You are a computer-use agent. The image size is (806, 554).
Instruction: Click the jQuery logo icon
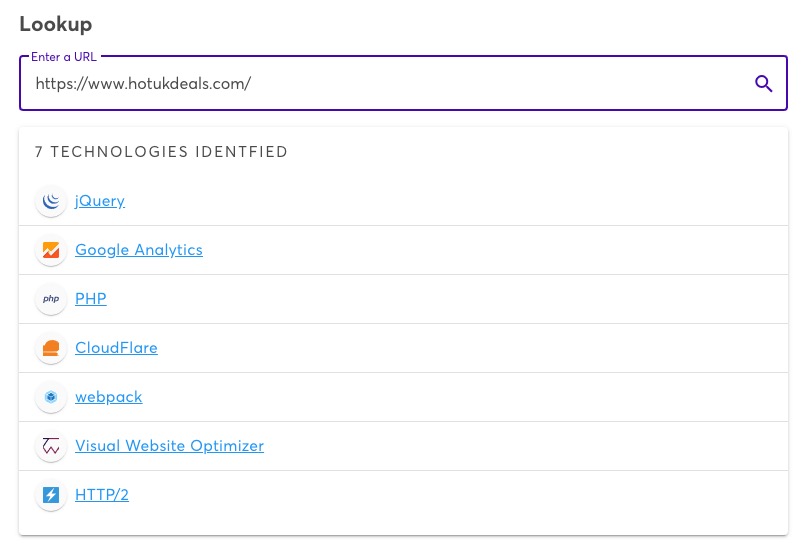(x=51, y=201)
